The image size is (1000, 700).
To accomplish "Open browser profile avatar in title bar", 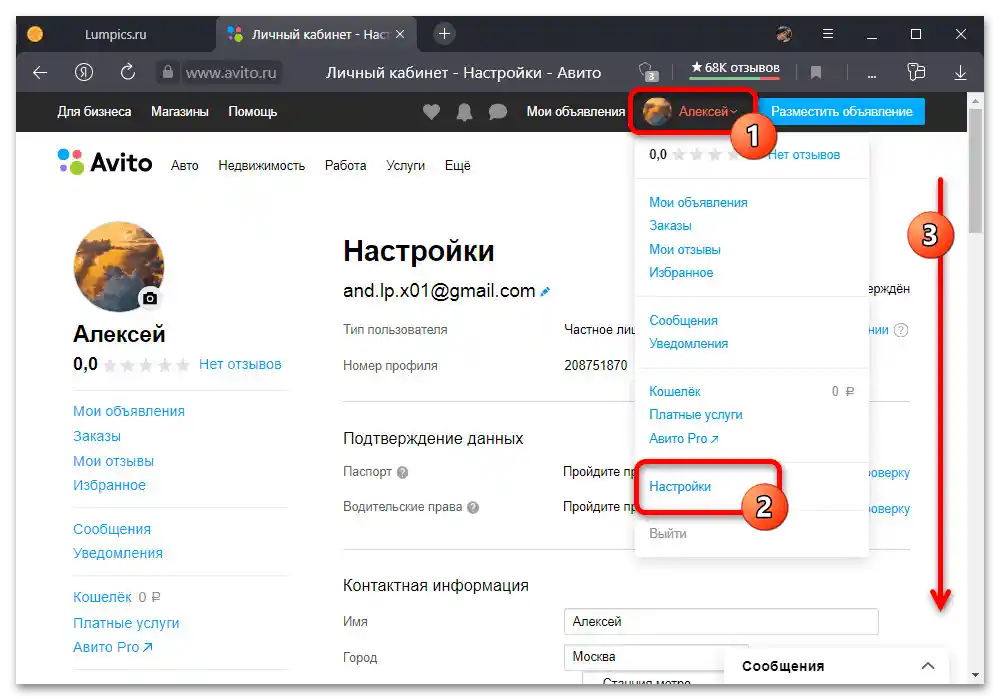I will click(x=784, y=34).
